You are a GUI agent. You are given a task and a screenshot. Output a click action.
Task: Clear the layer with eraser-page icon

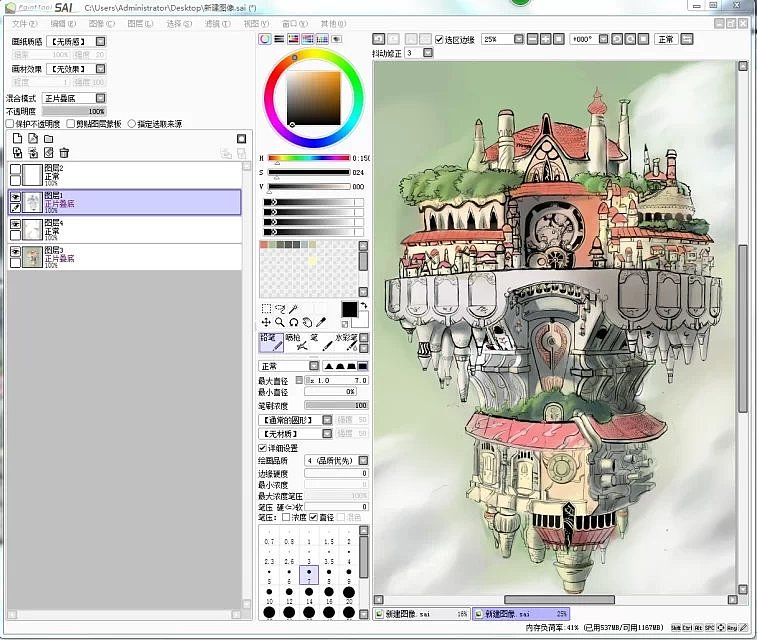coord(48,153)
